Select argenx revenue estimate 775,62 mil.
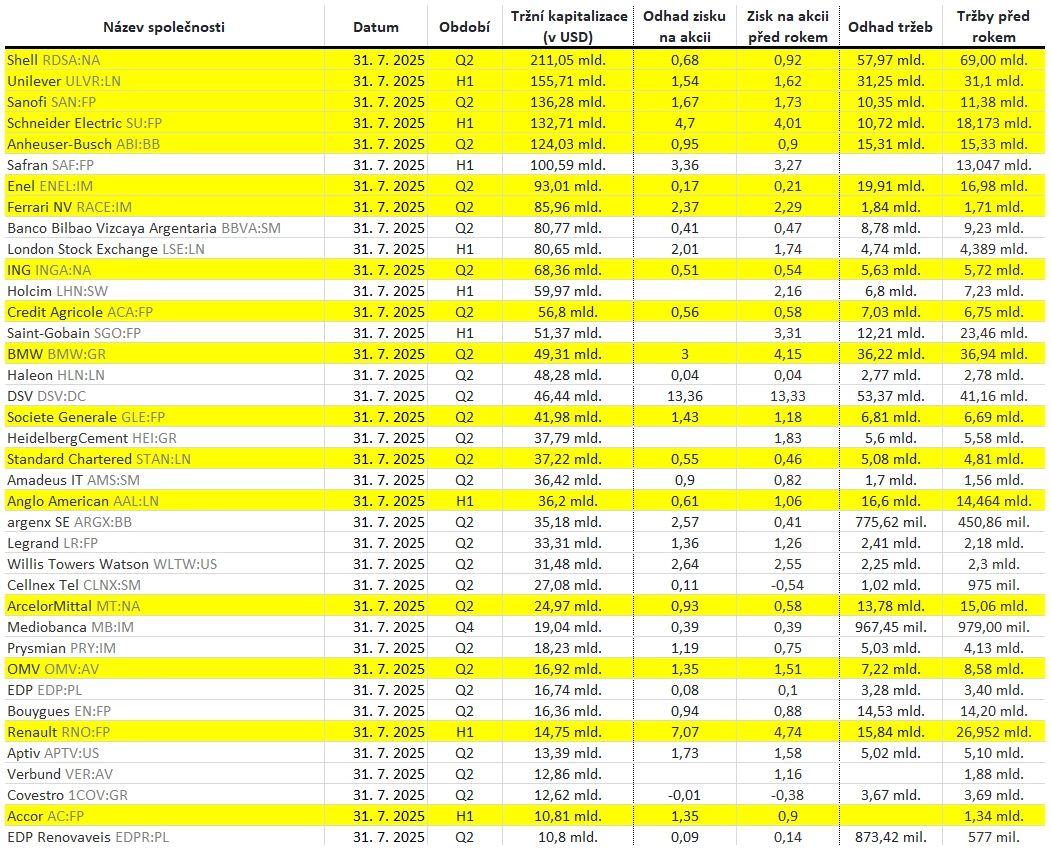The width and height of the screenshot is (1051, 852). pos(890,522)
